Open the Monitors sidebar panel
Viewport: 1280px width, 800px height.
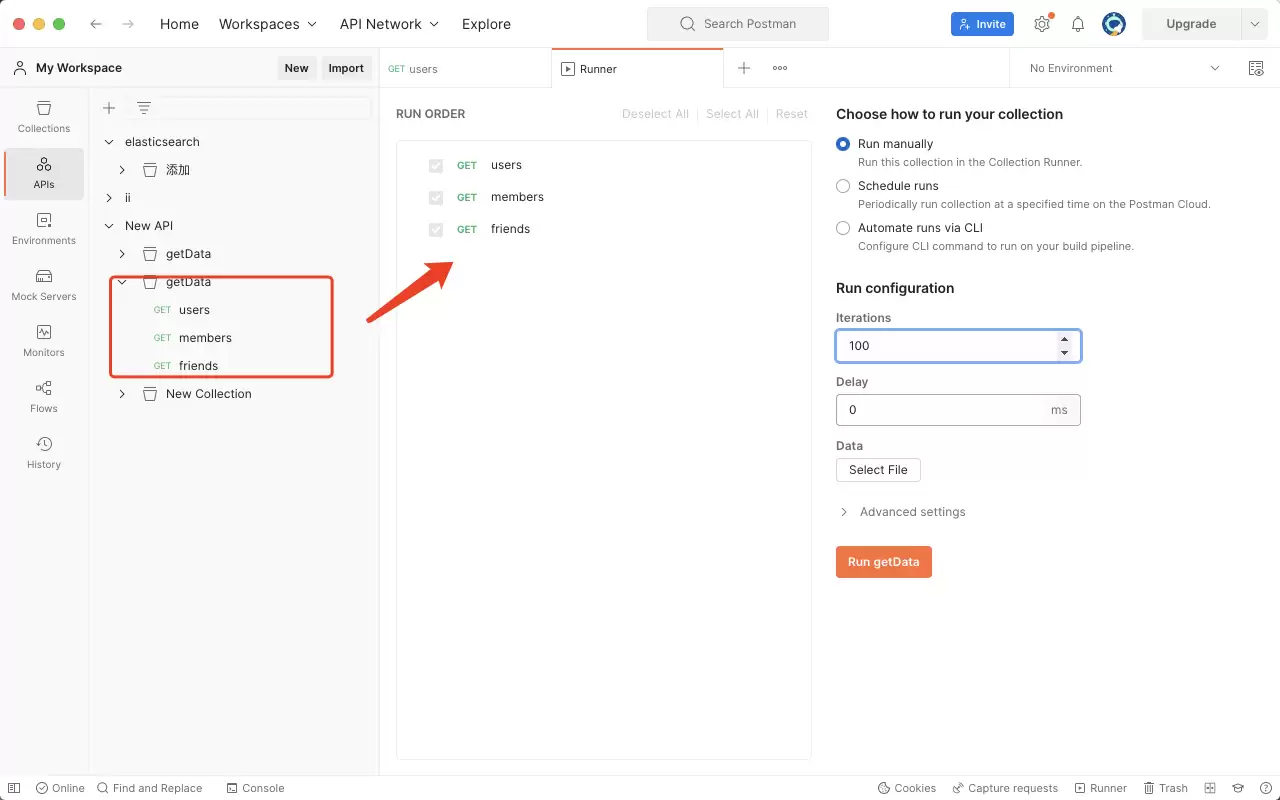click(44, 341)
